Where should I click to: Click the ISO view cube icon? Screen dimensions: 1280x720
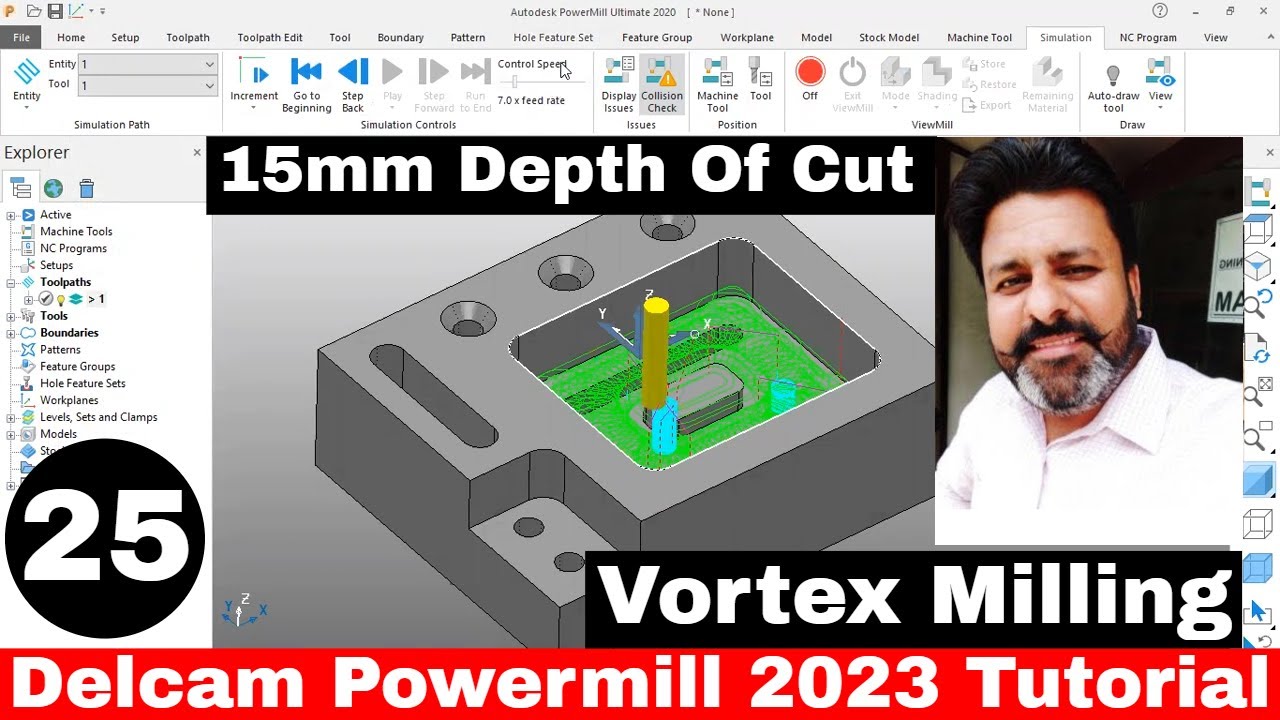coord(1258,268)
